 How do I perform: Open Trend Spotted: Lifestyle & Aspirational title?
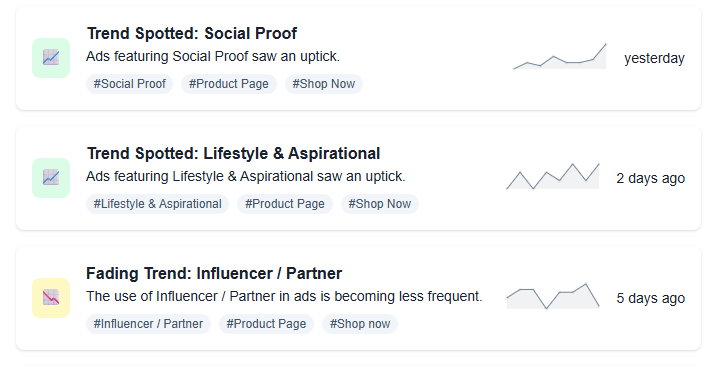(233, 153)
